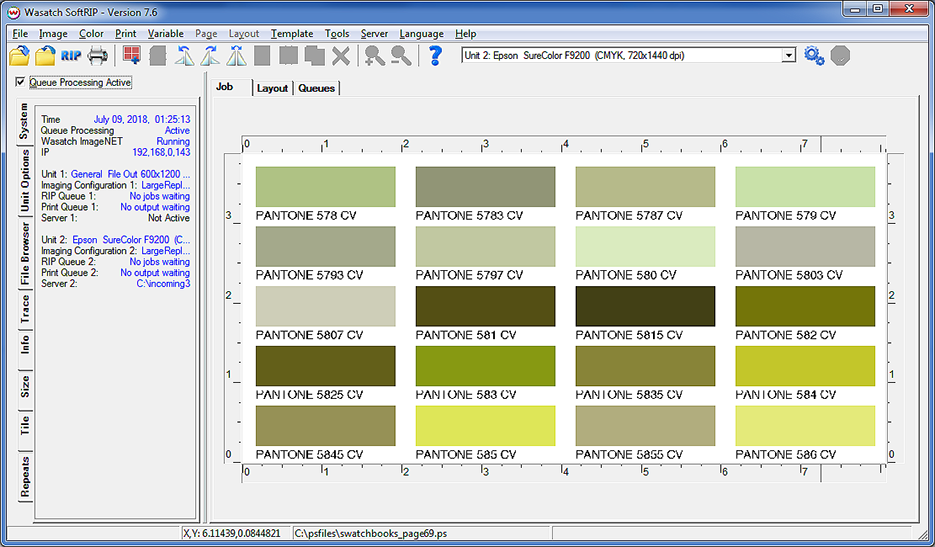Click the Active queue processing status
The width and height of the screenshot is (935, 547).
coord(177,131)
